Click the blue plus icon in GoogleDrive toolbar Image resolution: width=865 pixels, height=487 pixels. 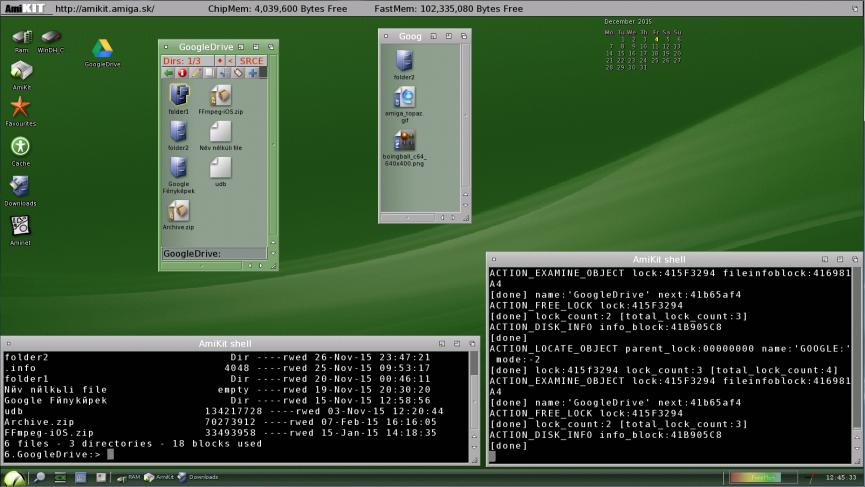tap(252, 73)
